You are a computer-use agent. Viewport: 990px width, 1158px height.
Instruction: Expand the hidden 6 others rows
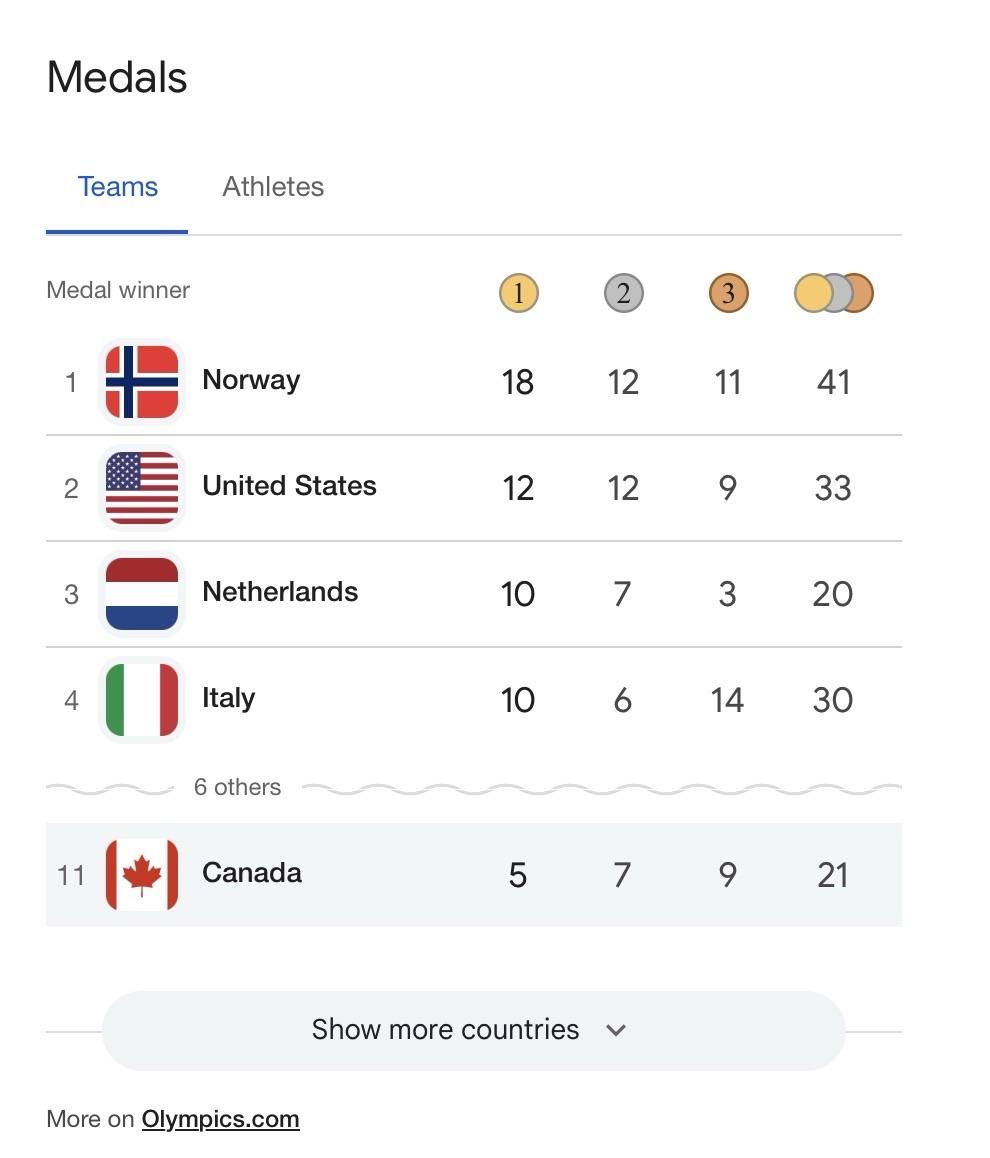pos(237,788)
